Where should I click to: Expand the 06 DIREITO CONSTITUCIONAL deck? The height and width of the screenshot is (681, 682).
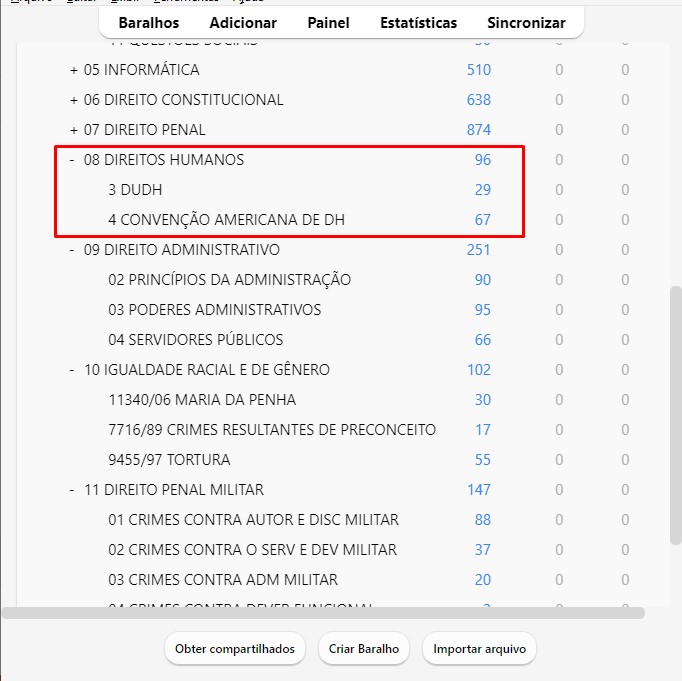74,100
